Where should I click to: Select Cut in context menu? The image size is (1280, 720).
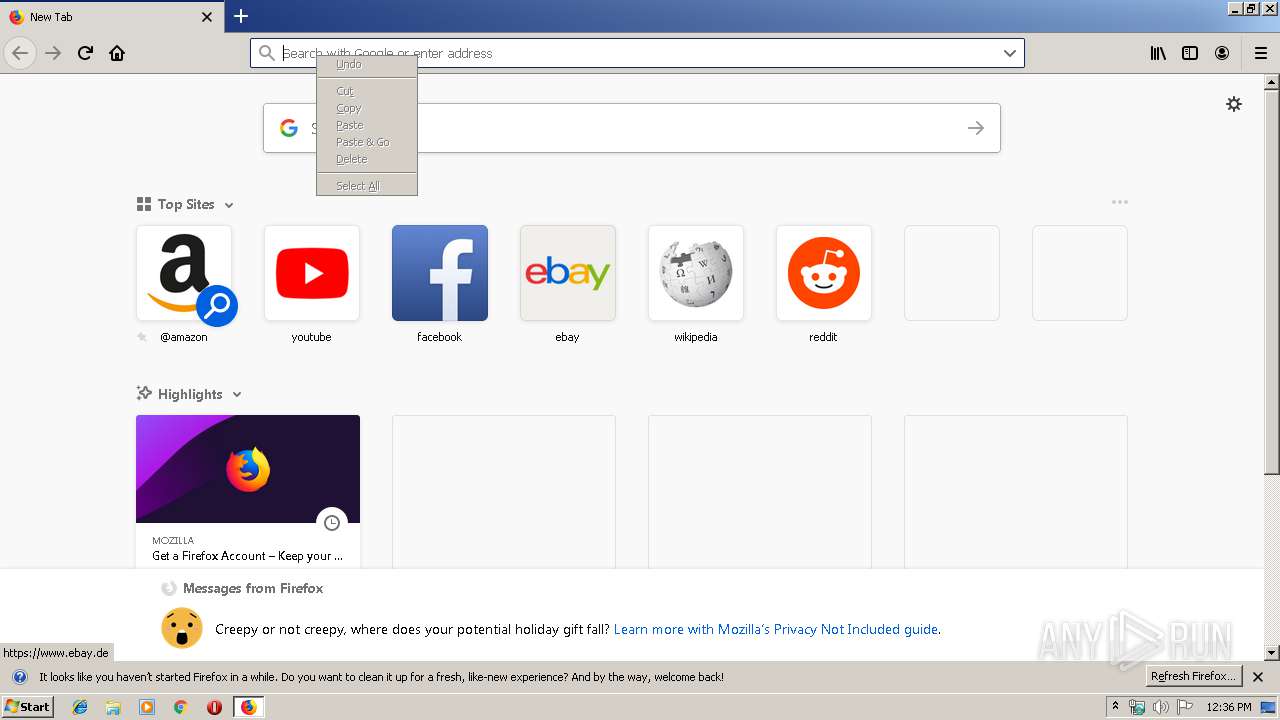point(367,91)
